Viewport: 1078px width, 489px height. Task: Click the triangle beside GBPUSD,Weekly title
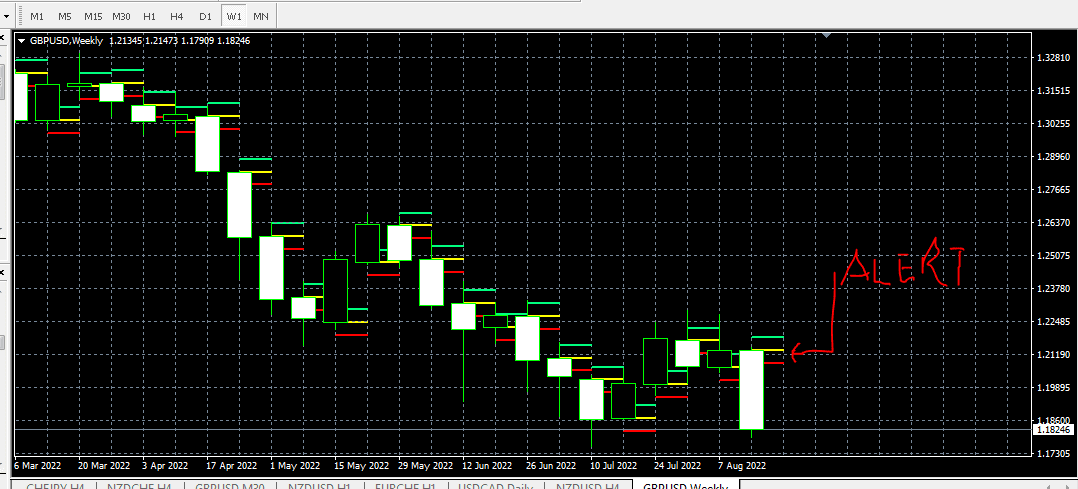point(21,41)
